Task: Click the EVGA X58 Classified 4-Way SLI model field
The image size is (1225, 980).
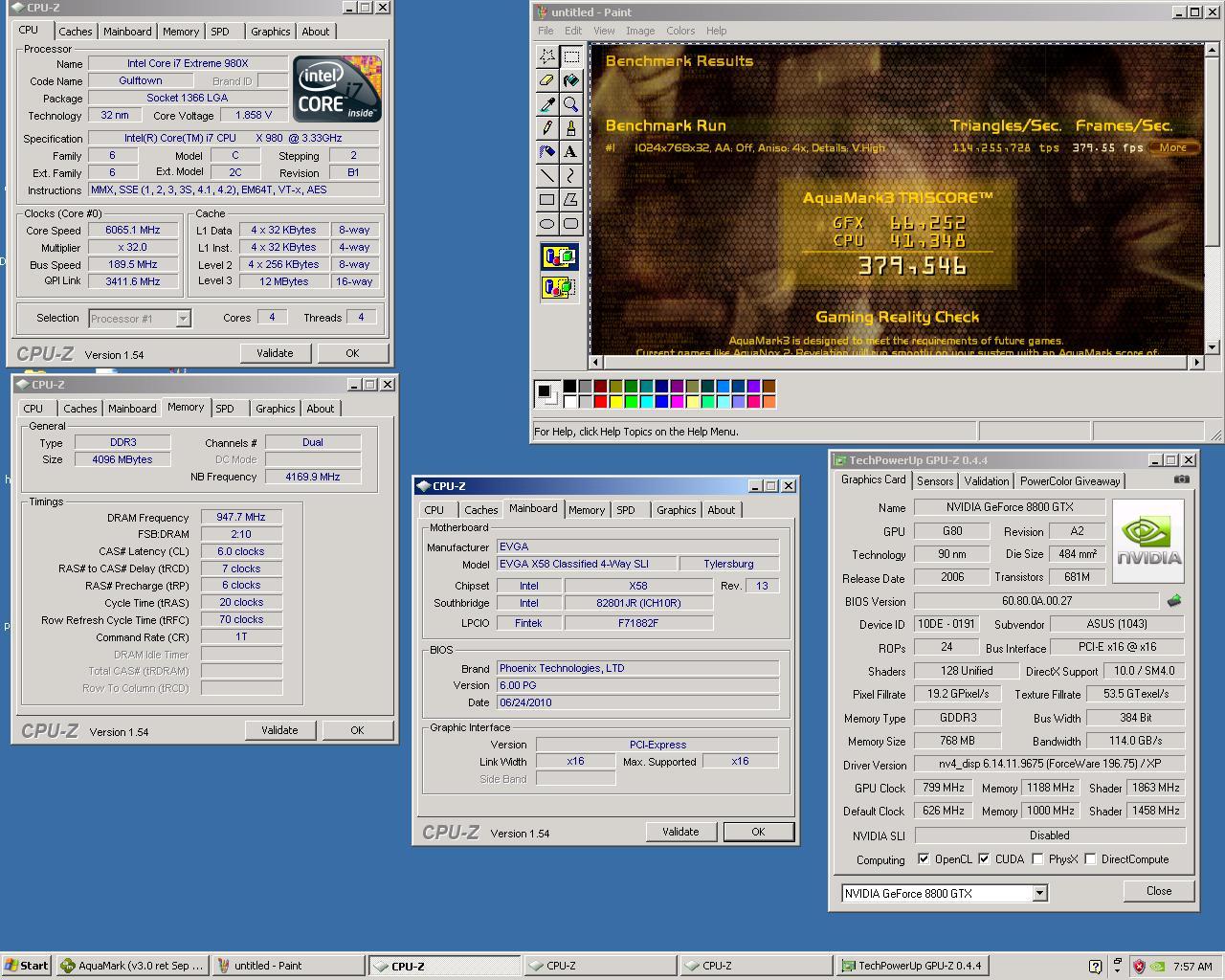Action: tap(586, 564)
